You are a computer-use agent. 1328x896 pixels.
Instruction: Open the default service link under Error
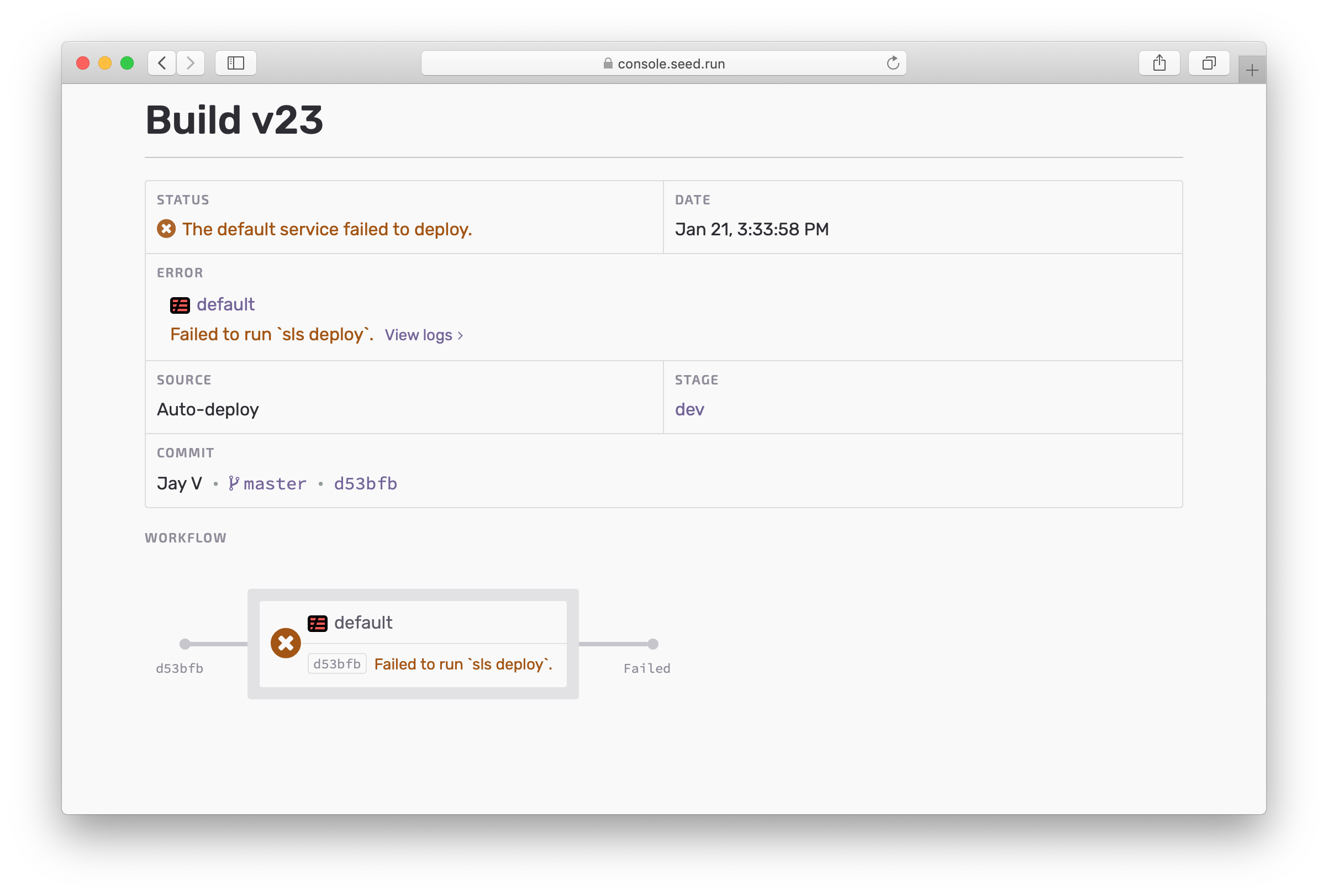(226, 304)
